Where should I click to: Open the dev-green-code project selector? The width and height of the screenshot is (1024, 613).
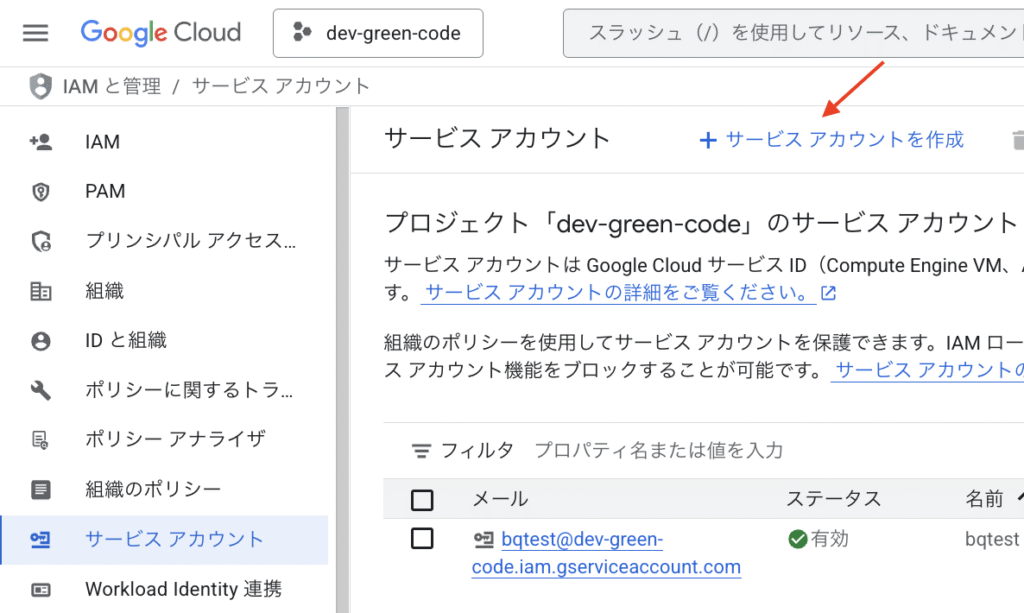(x=378, y=33)
